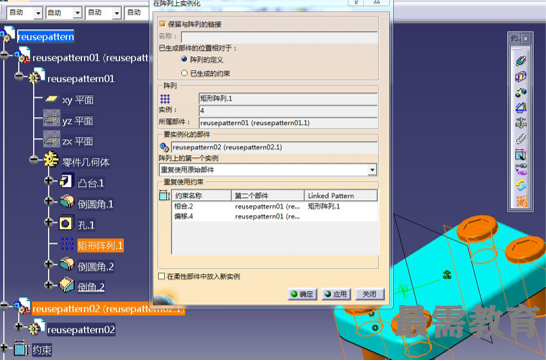Click the 矩形阵列.1 pattern name field
The width and height of the screenshot is (546, 361).
pyautogui.click(x=288, y=99)
